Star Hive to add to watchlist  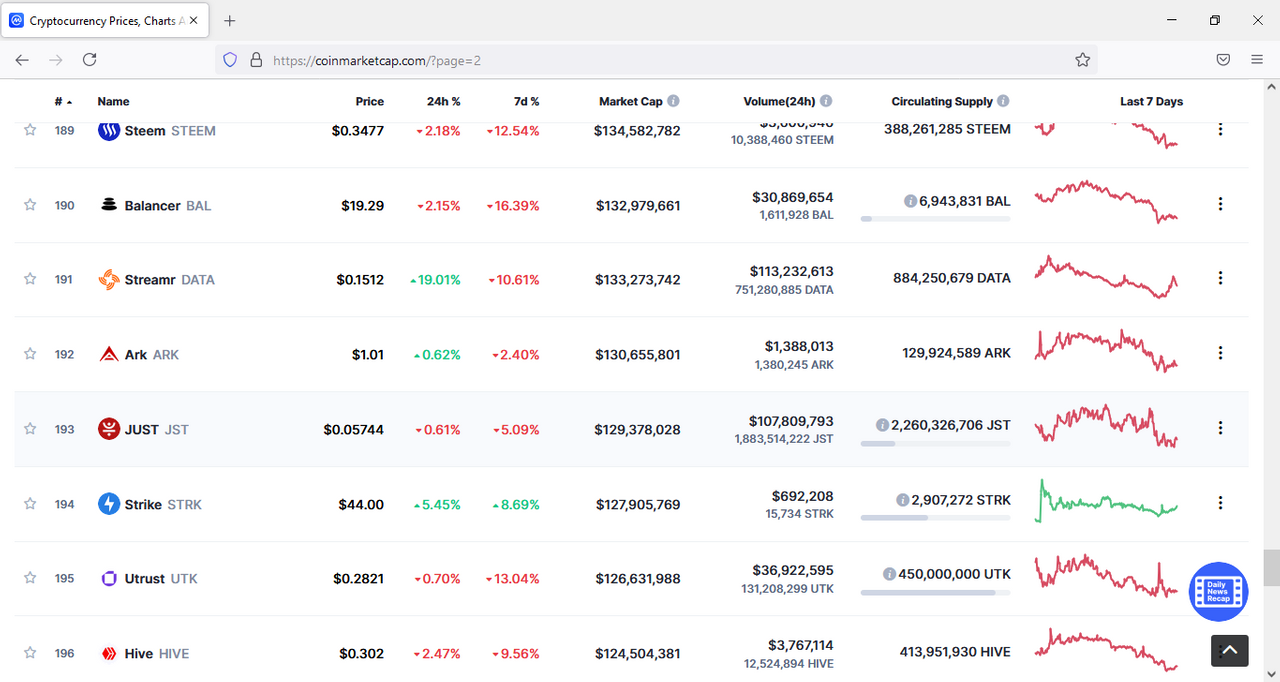pos(30,653)
